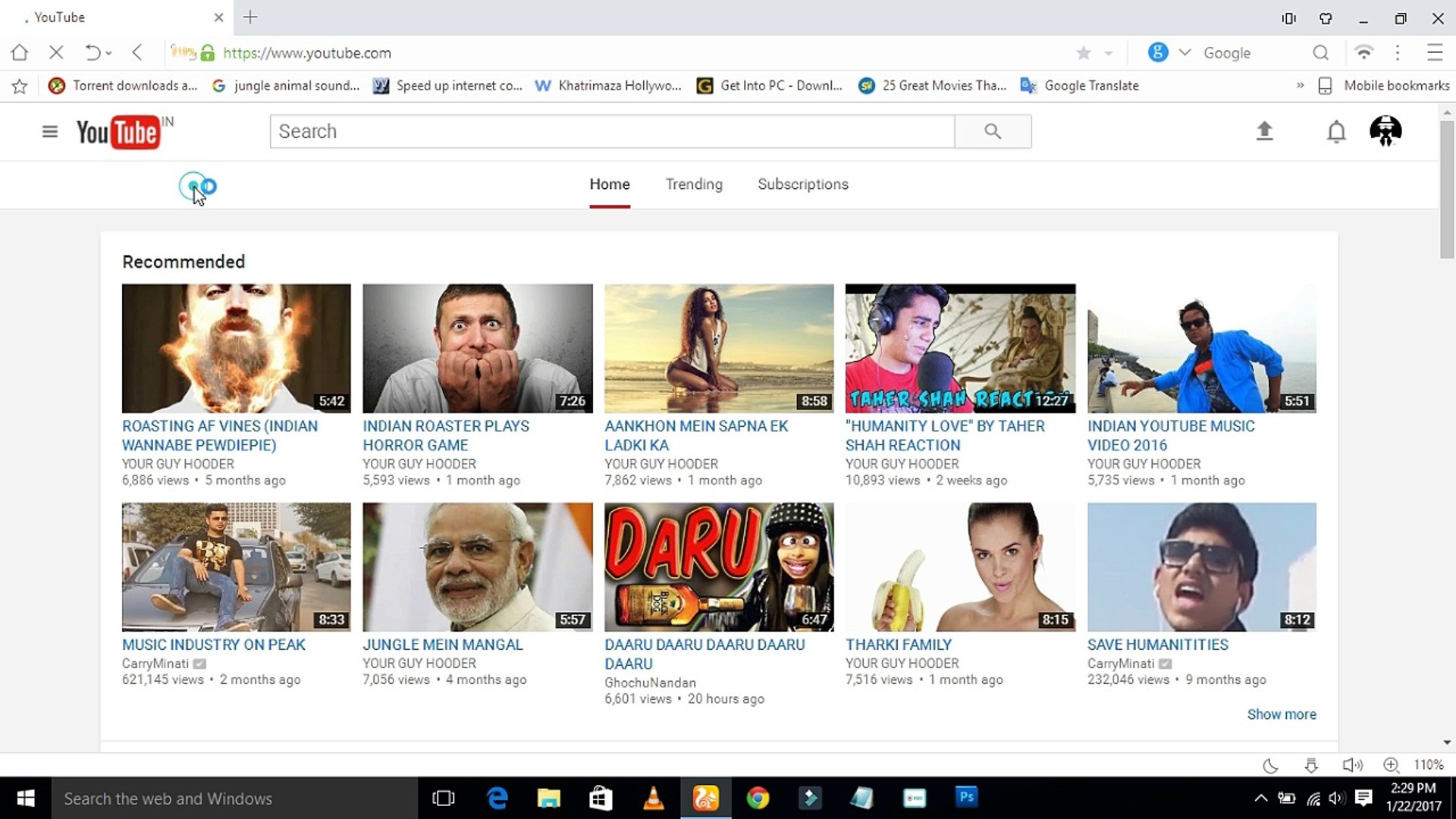Launch Google Chrome from the taskbar
Screen dimensions: 1456x819
pos(758,798)
